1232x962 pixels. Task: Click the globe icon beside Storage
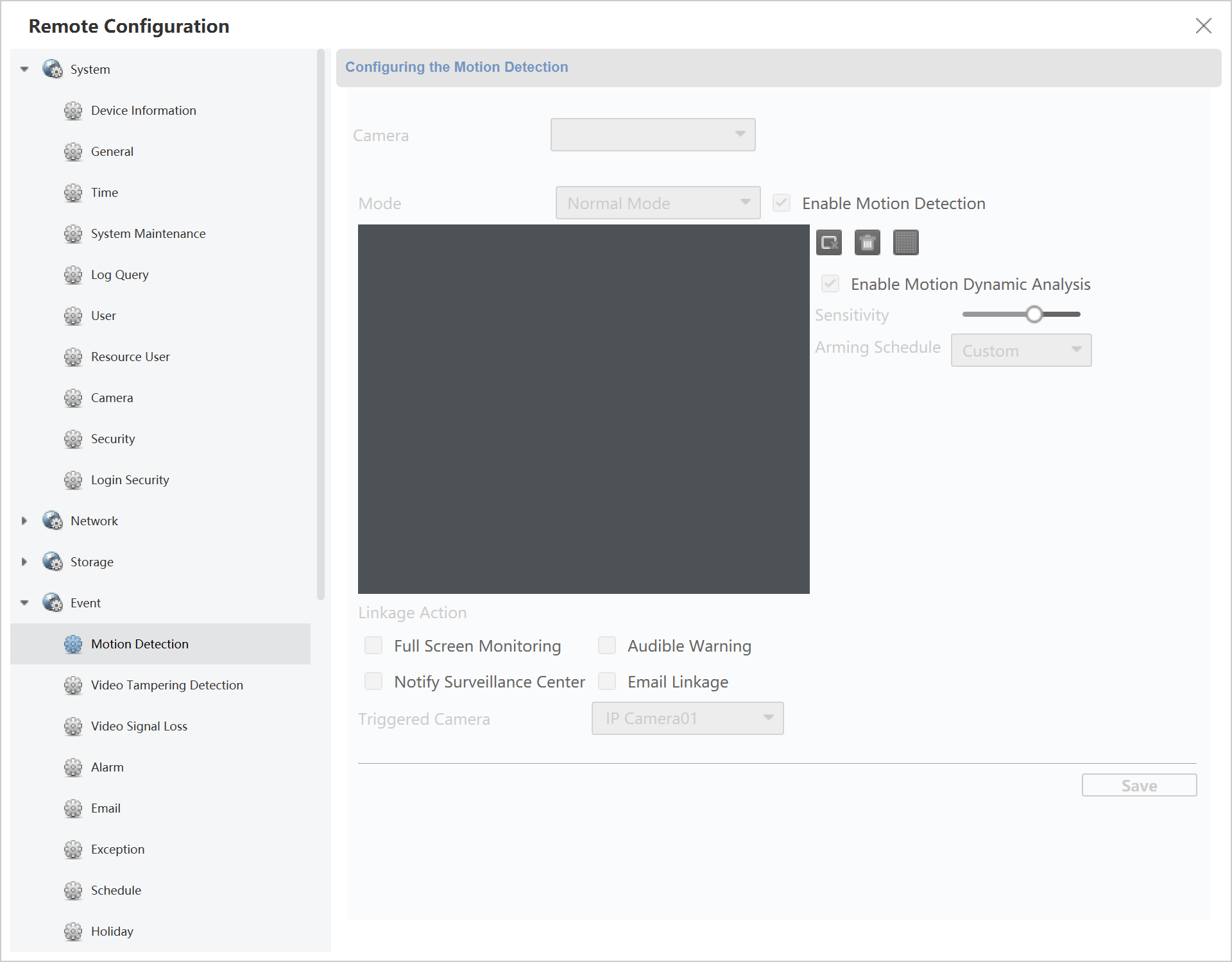(x=53, y=562)
